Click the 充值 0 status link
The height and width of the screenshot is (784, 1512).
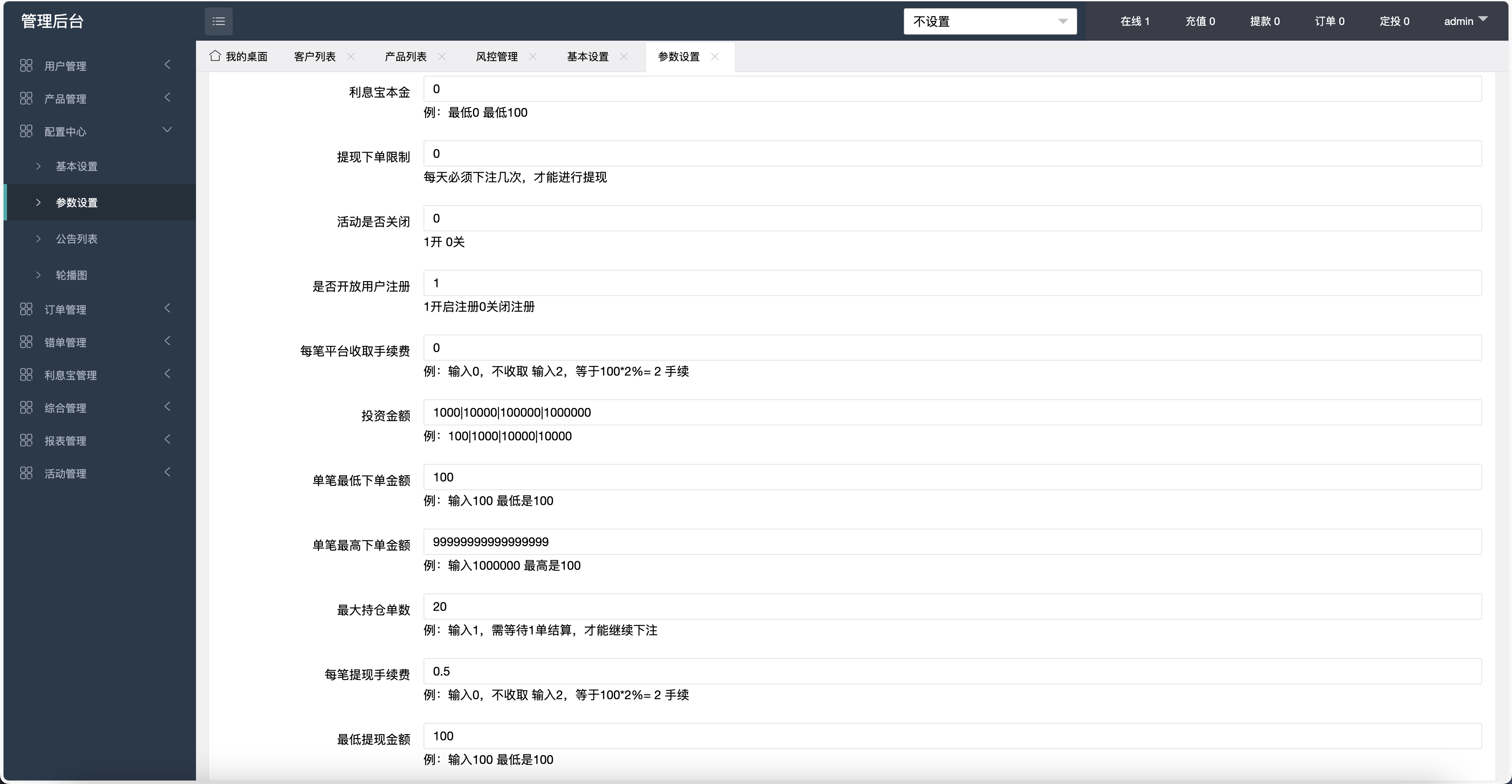tap(1200, 21)
